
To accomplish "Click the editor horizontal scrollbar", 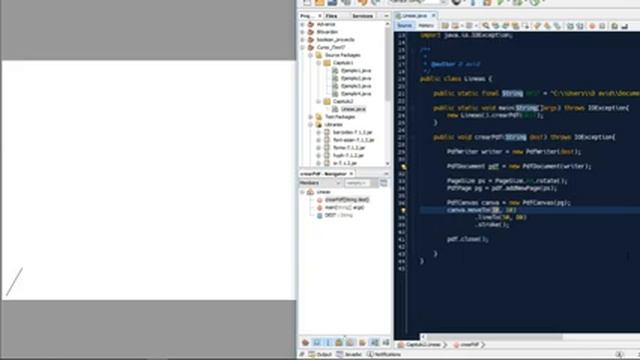I will pyautogui.click(x=494, y=337).
